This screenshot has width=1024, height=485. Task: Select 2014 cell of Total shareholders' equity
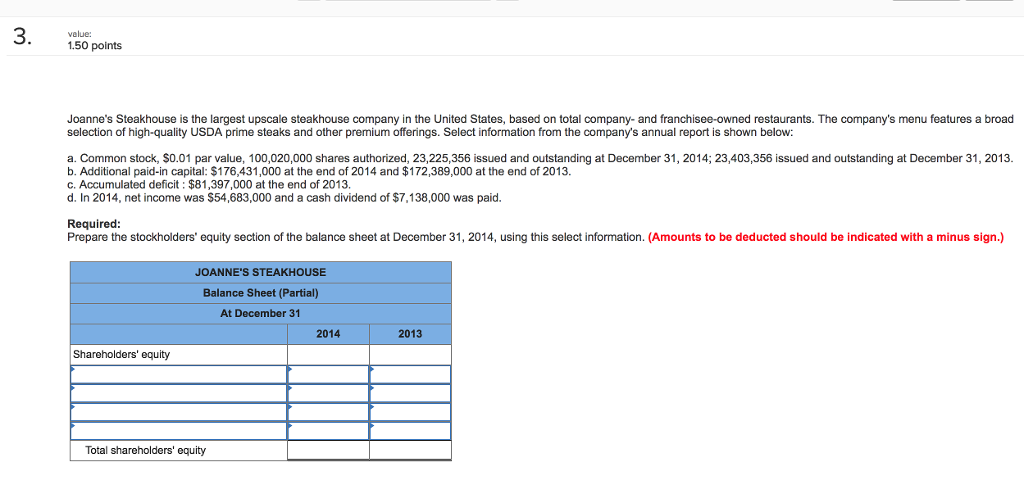(328, 450)
